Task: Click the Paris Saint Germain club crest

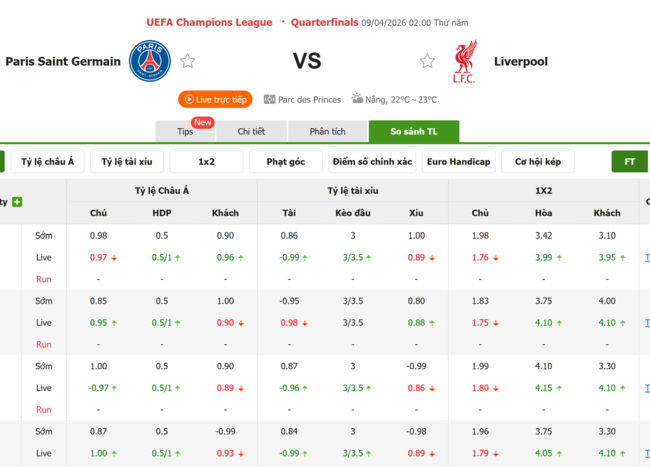Action: click(x=150, y=61)
